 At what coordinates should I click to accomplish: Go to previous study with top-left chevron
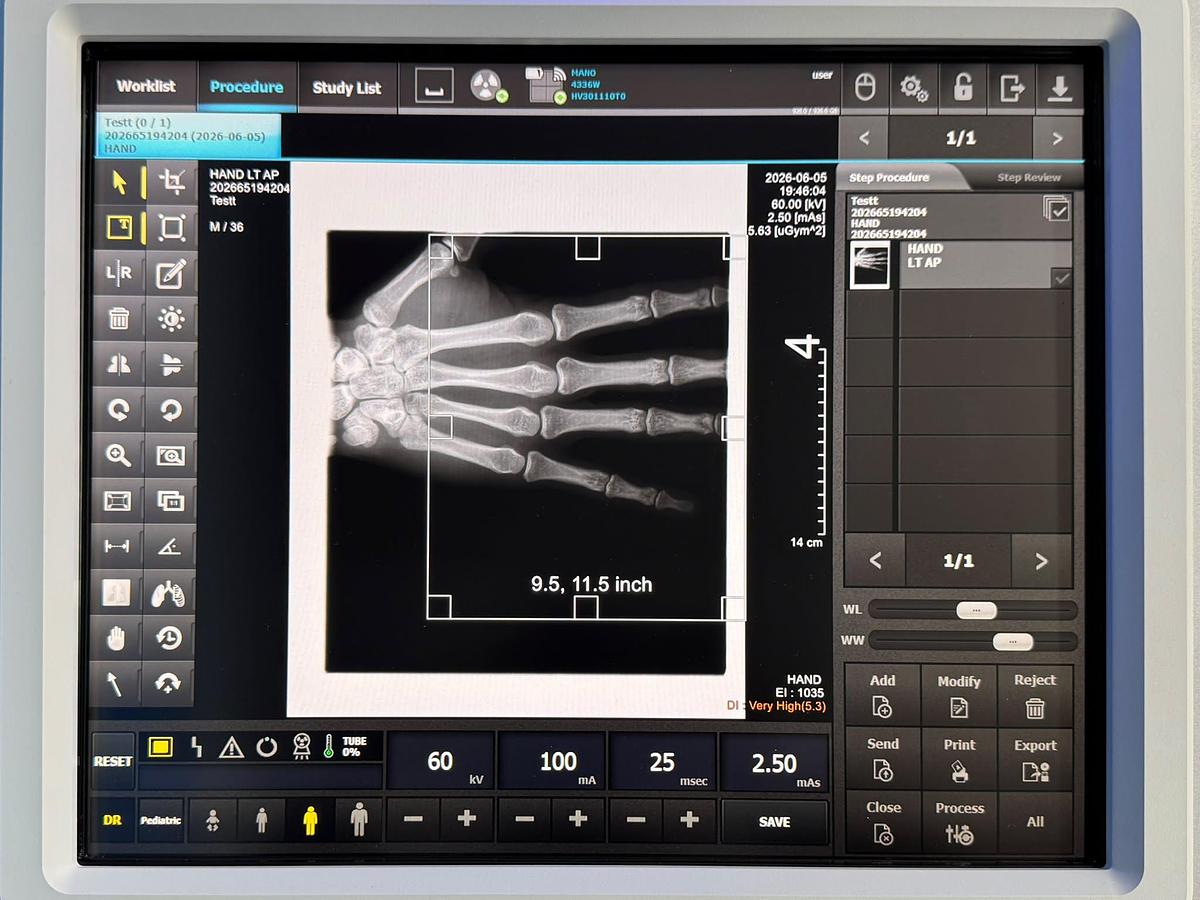pos(865,138)
